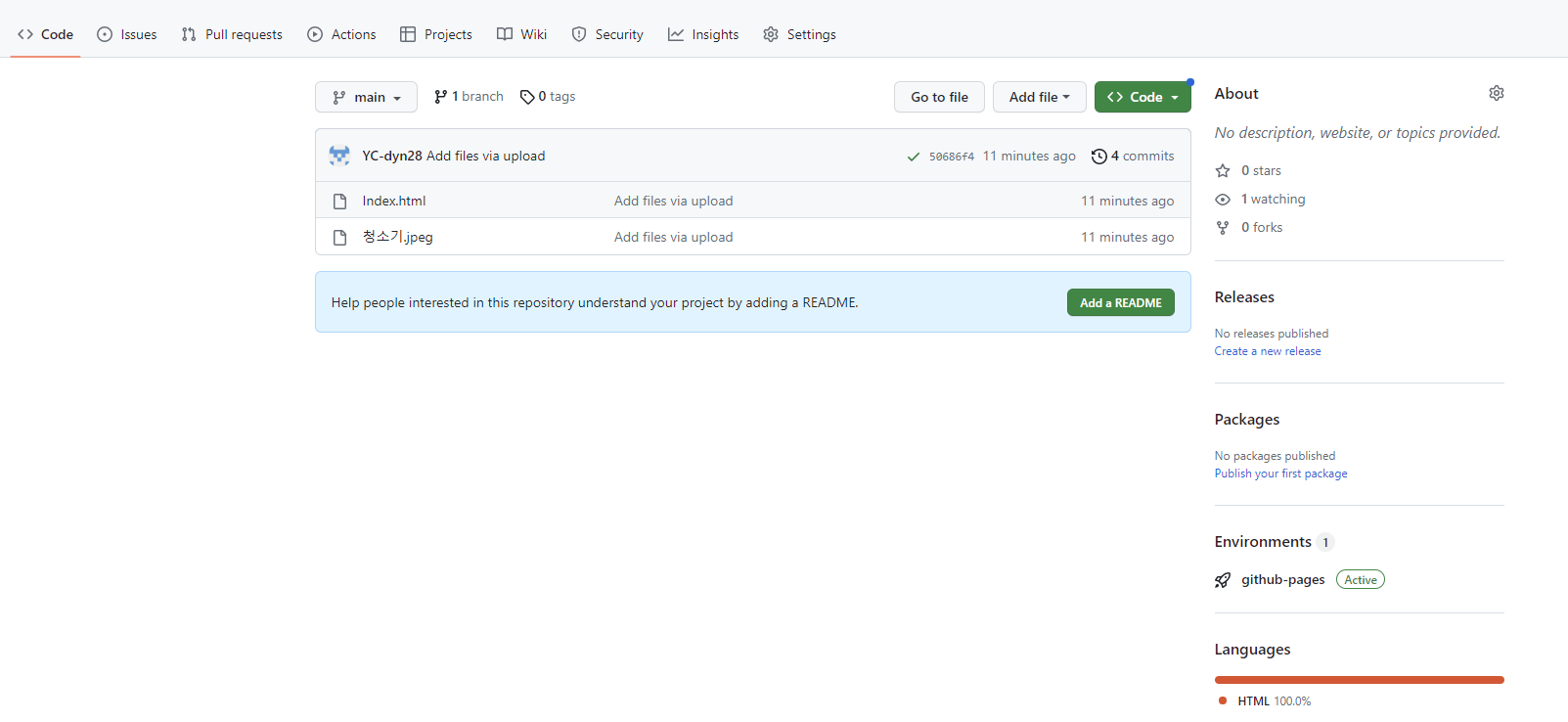Click the github-pages rocket icon
The width and height of the screenshot is (1568, 722).
point(1223,580)
